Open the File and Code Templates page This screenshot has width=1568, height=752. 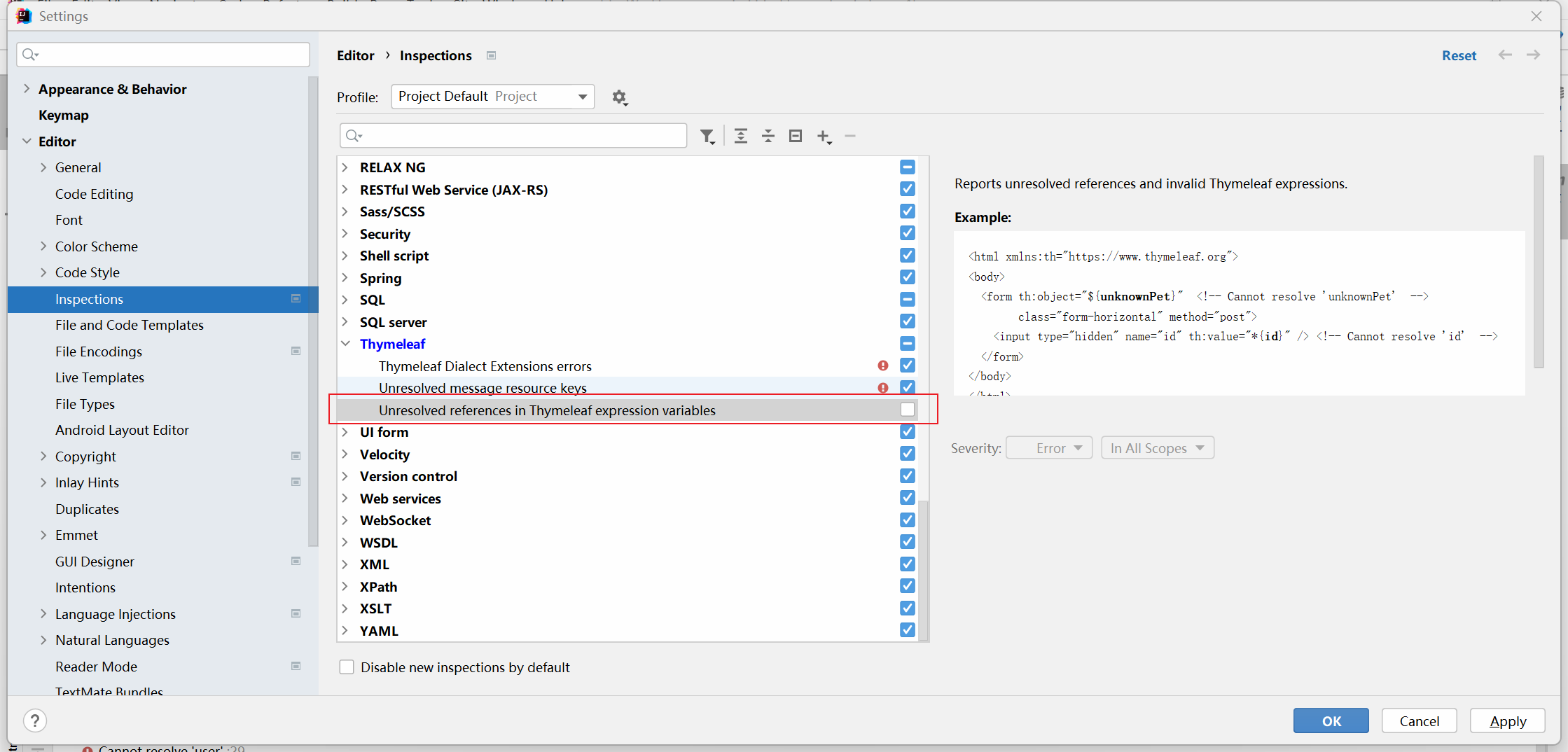point(130,325)
